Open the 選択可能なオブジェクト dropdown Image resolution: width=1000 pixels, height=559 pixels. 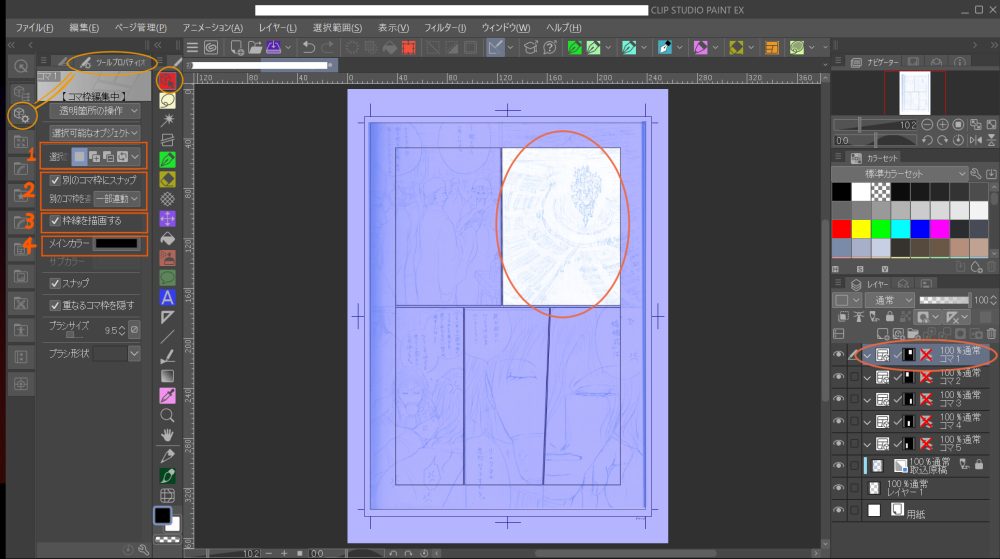(x=95, y=132)
